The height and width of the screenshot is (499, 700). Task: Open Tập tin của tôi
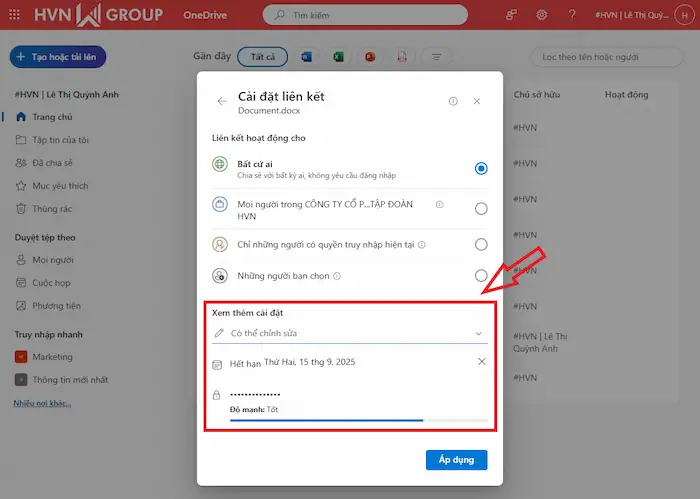click(60, 140)
